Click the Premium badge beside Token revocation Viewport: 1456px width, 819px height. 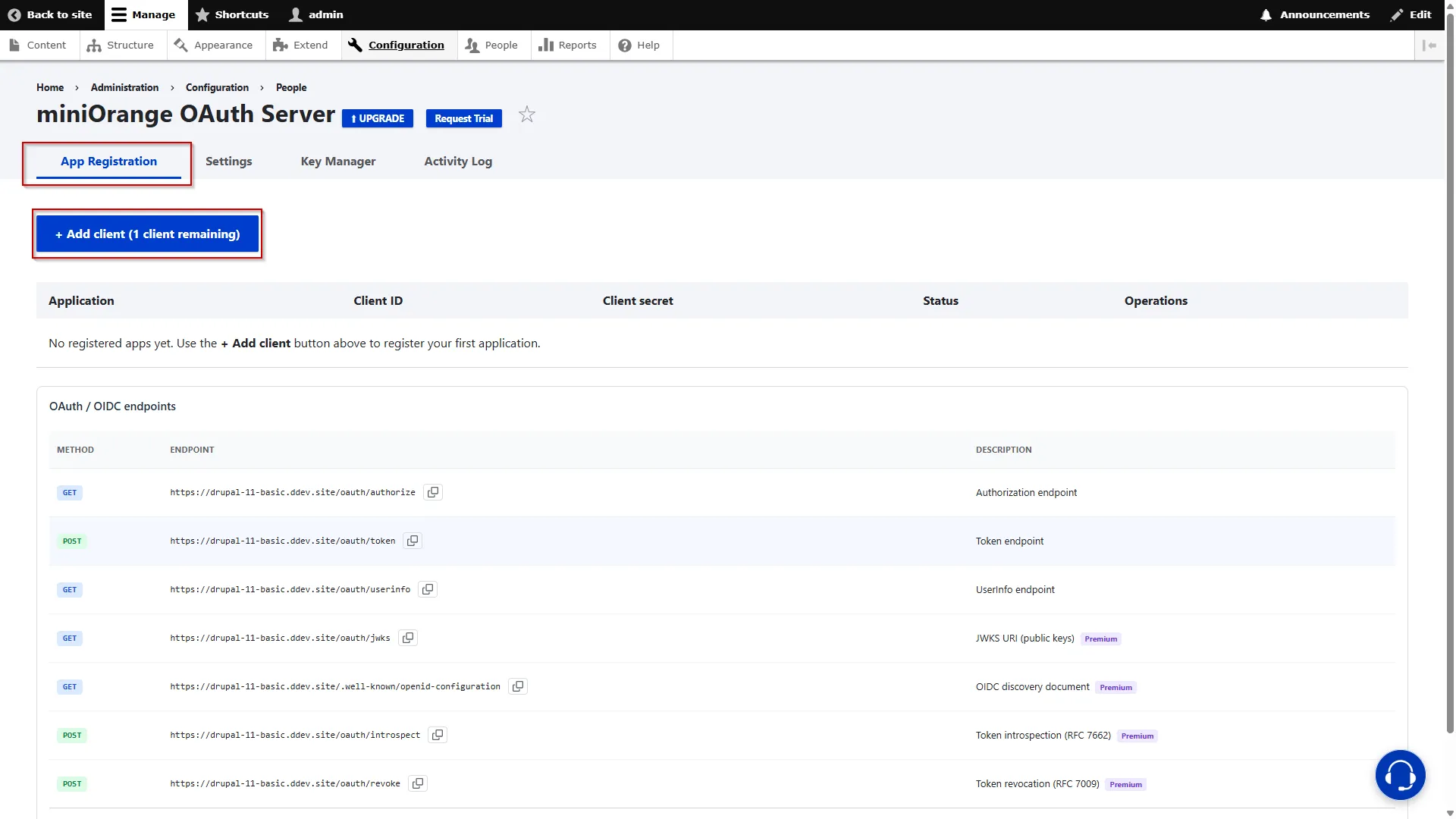pos(1125,785)
